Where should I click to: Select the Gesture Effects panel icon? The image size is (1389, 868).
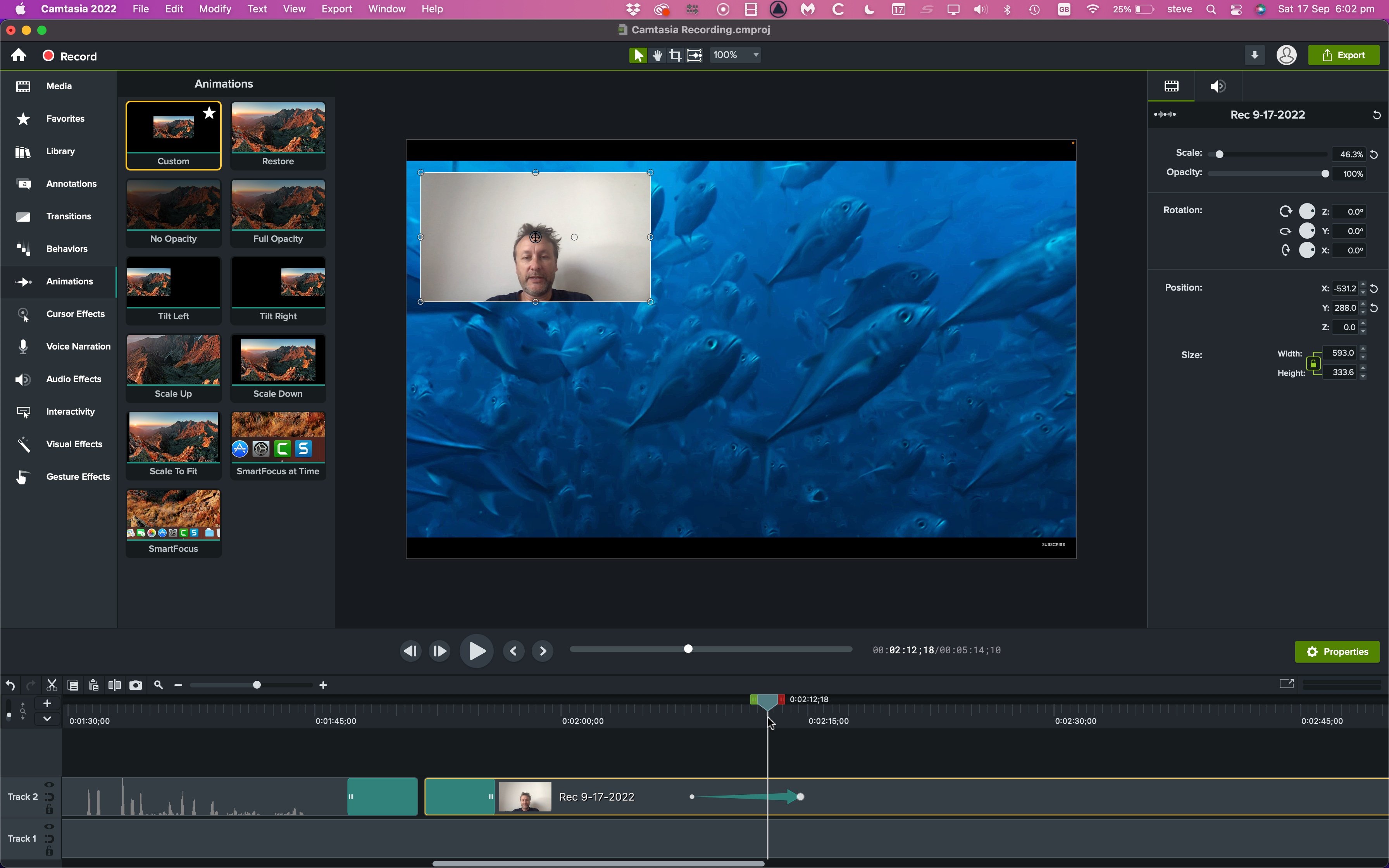tap(22, 476)
